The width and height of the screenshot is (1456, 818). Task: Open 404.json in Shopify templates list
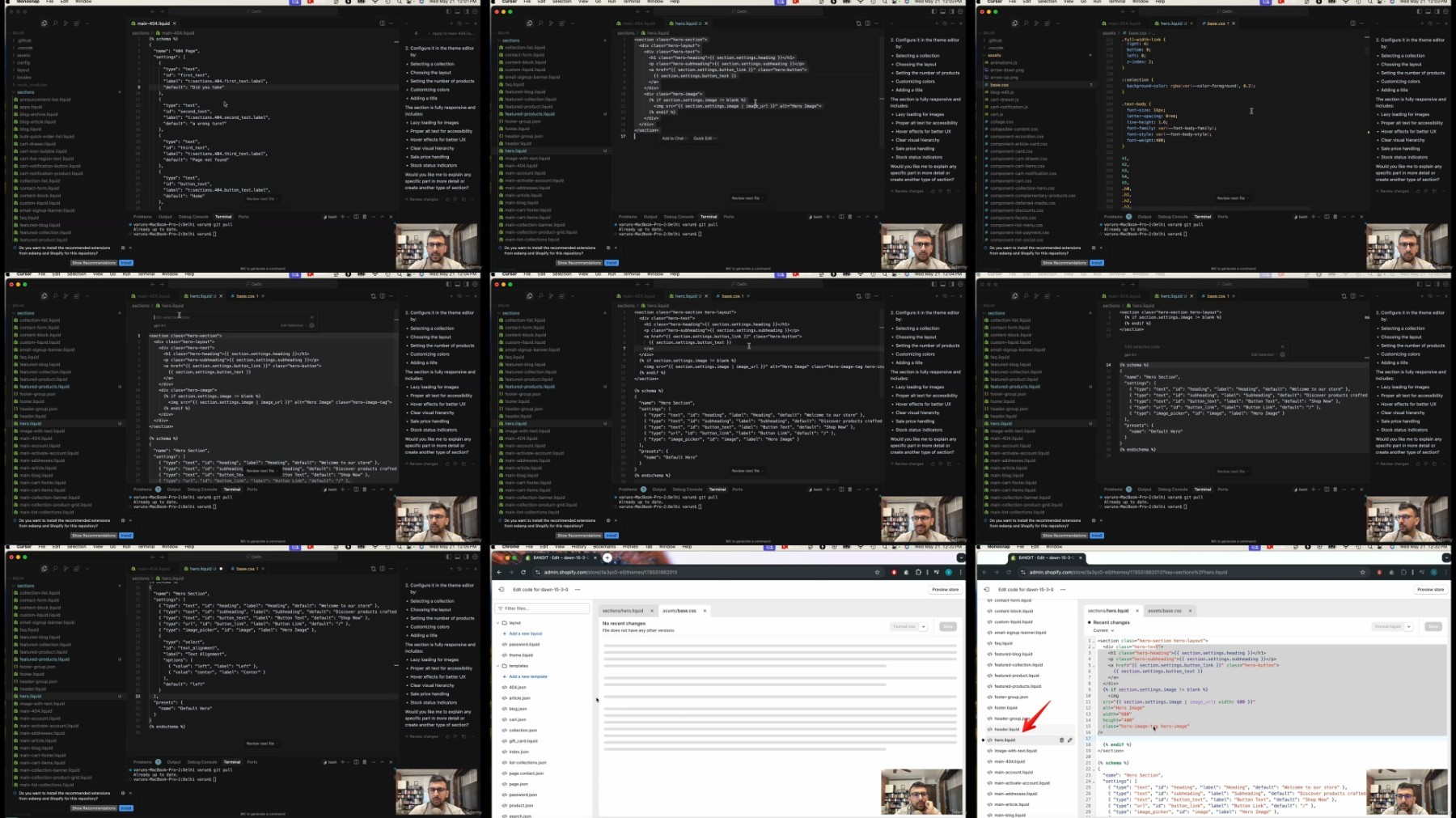click(518, 687)
